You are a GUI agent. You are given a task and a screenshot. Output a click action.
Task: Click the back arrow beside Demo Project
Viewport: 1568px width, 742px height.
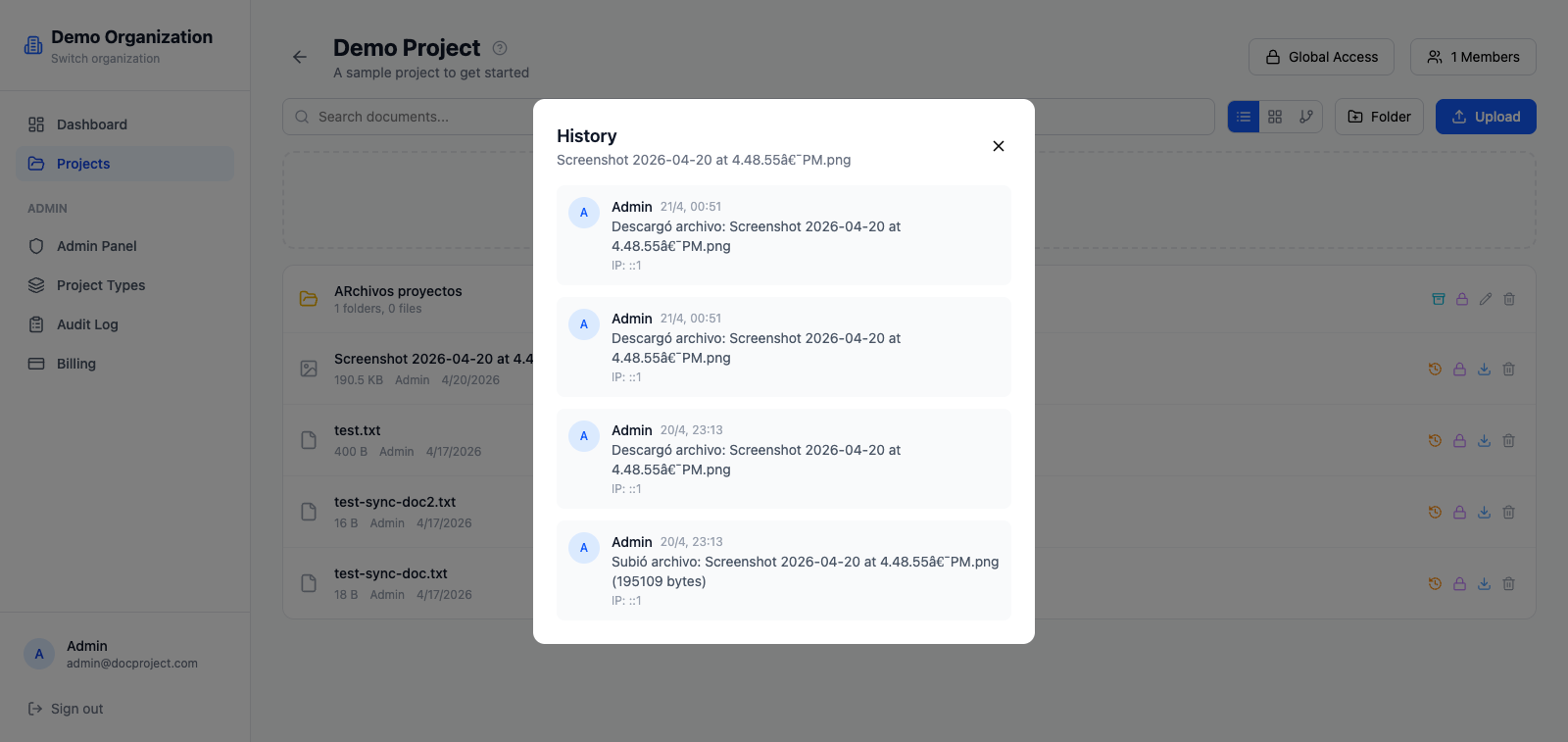[x=300, y=57]
